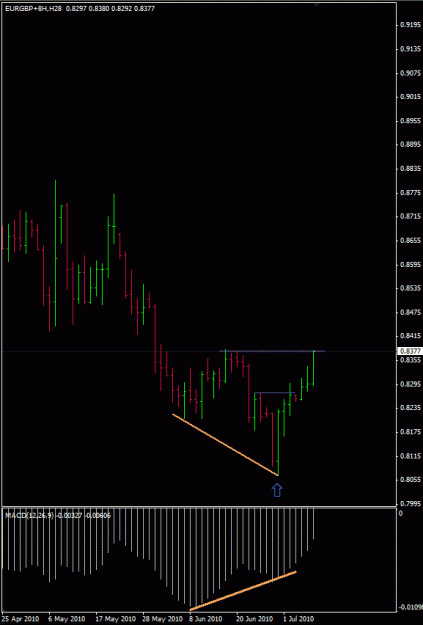This screenshot has height=625, width=423.
Task: Select the 0.8655 price scale value
Action: pos(410,240)
